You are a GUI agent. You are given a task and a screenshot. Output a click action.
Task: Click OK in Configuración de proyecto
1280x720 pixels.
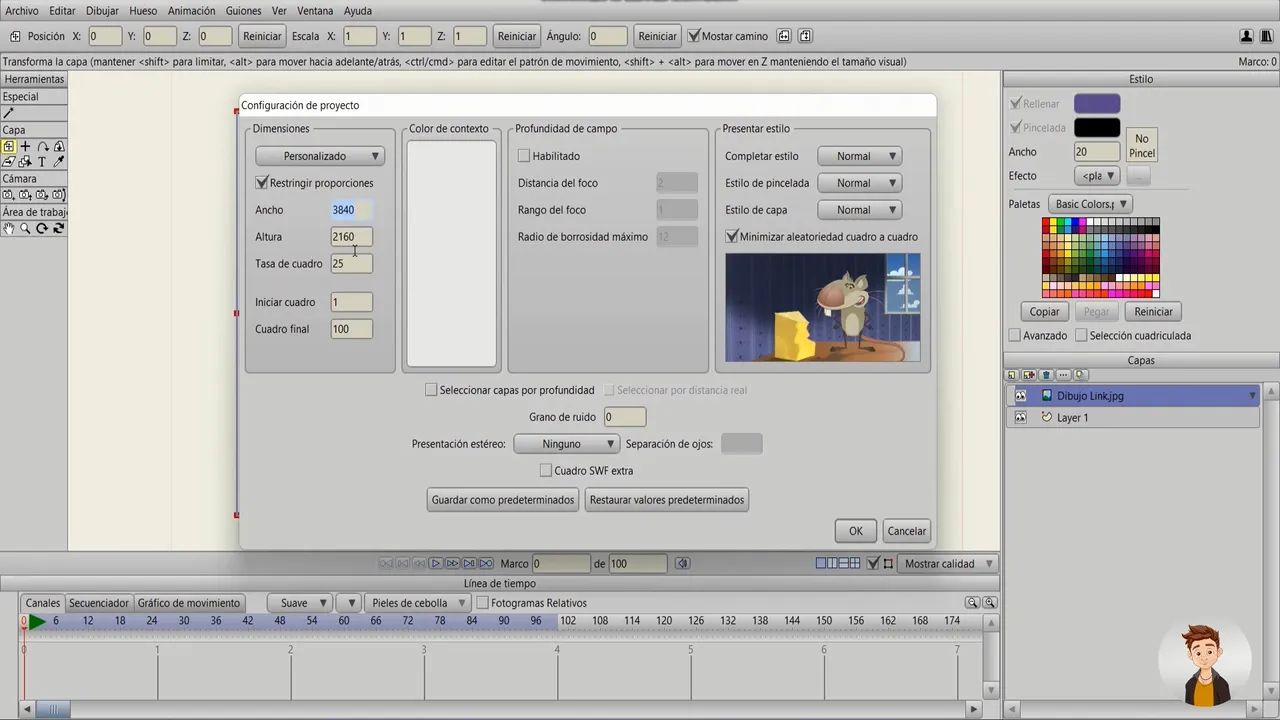pyautogui.click(x=856, y=531)
